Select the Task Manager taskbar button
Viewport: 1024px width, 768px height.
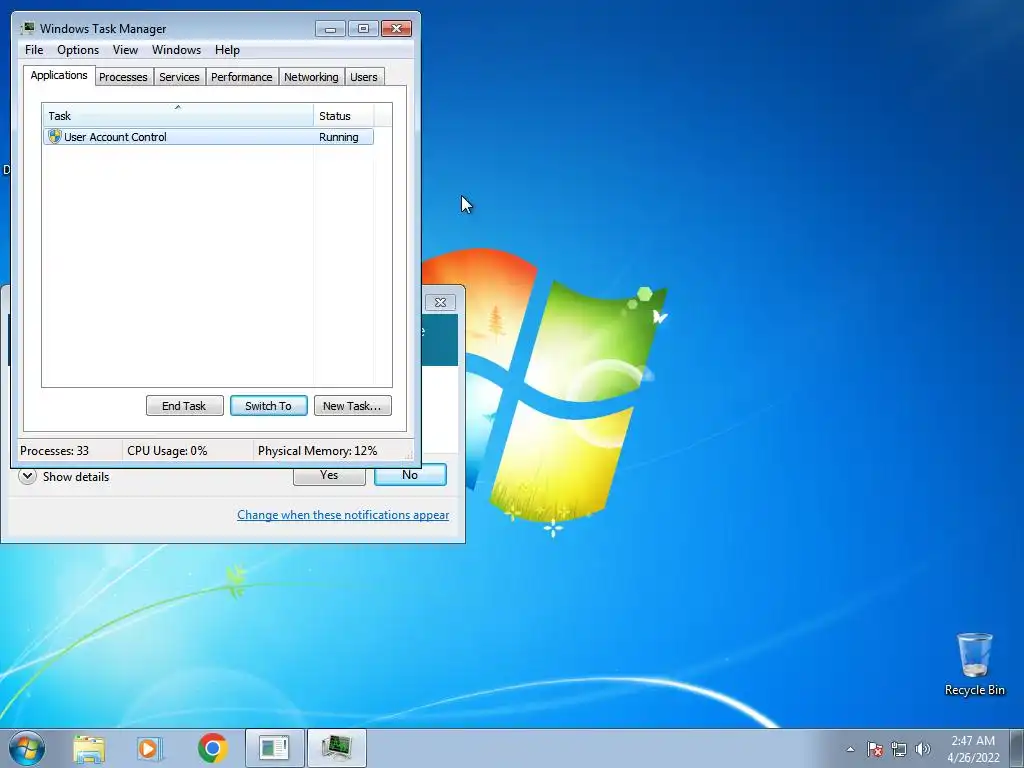point(336,748)
